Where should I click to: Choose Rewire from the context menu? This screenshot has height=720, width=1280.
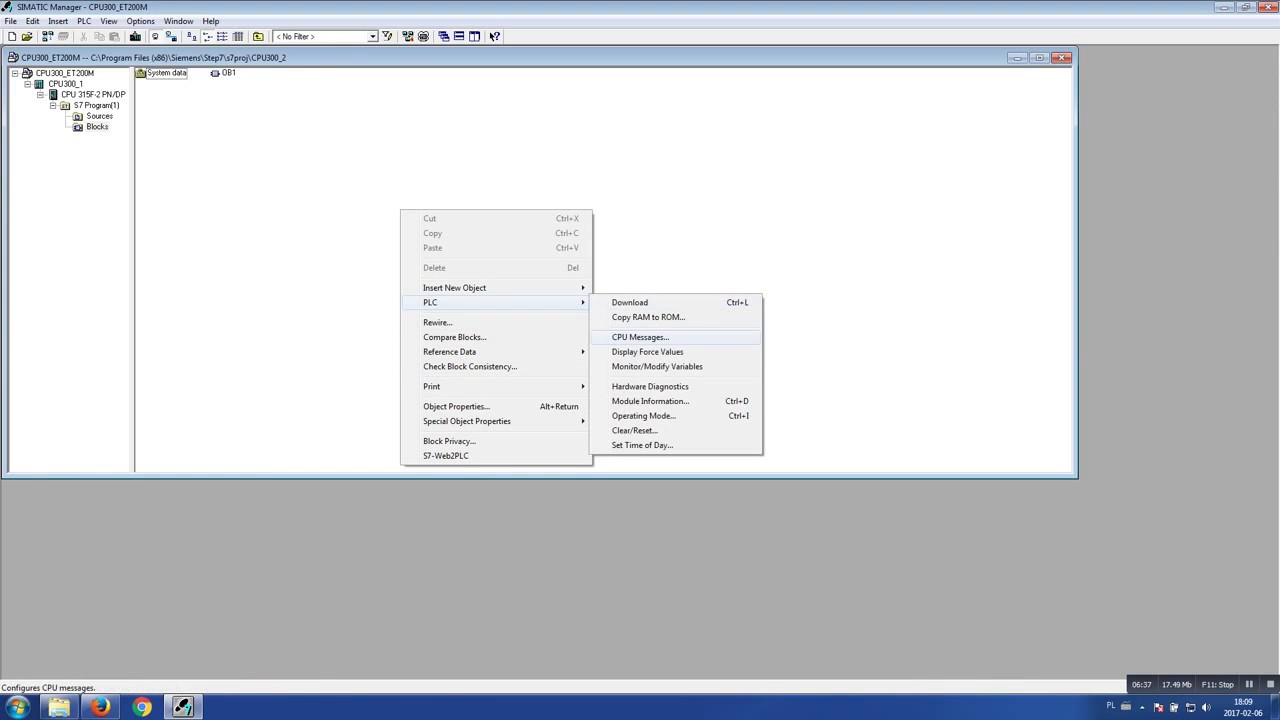tap(496, 322)
